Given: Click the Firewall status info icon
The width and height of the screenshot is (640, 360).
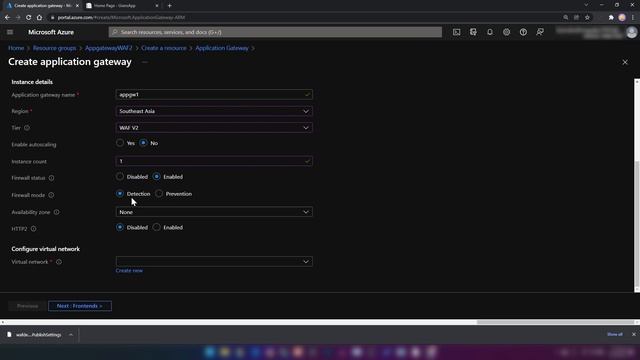Looking at the screenshot, I should 51,178.
